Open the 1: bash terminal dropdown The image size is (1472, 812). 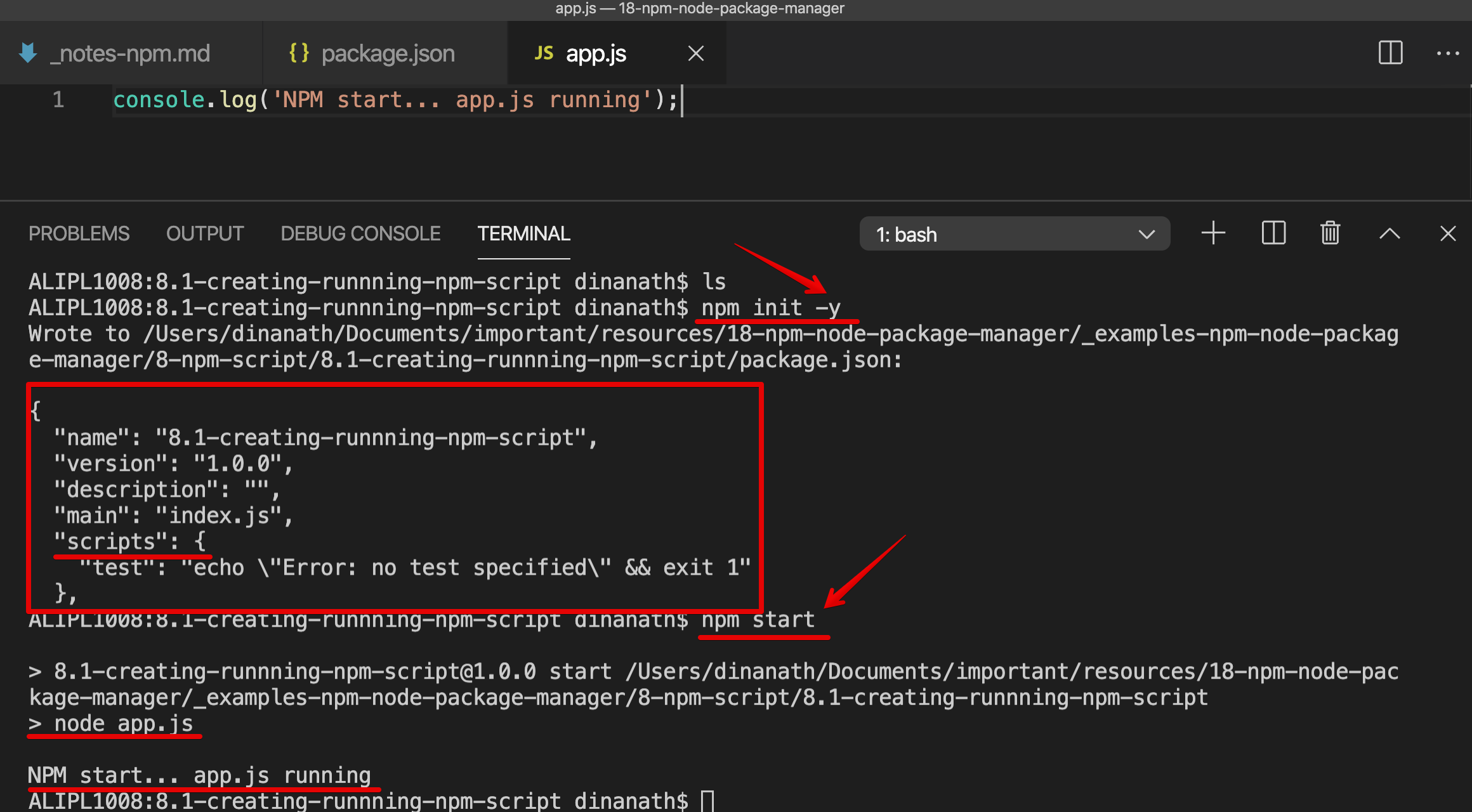pos(990,233)
